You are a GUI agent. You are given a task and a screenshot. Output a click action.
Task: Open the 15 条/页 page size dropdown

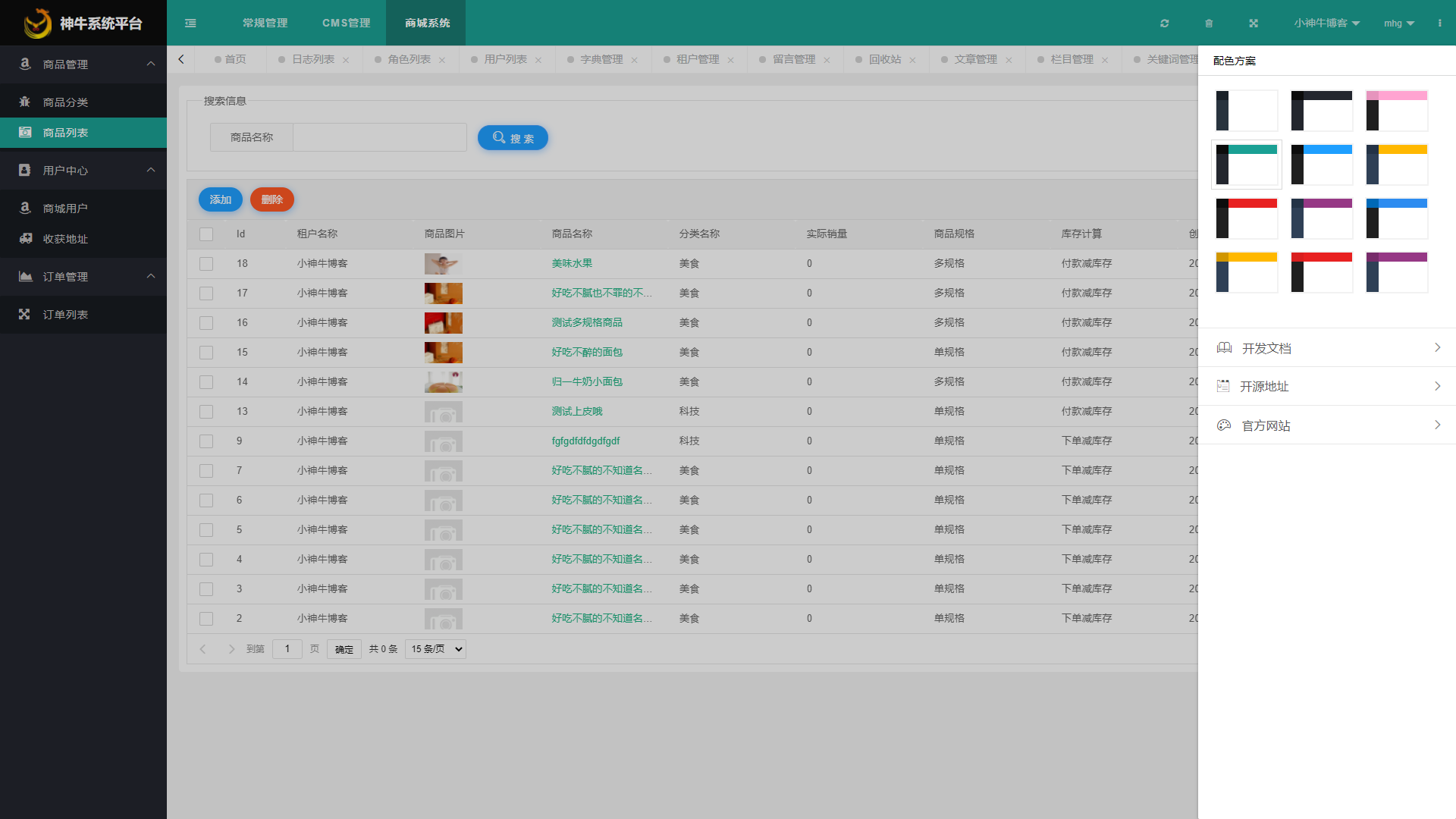click(x=435, y=649)
